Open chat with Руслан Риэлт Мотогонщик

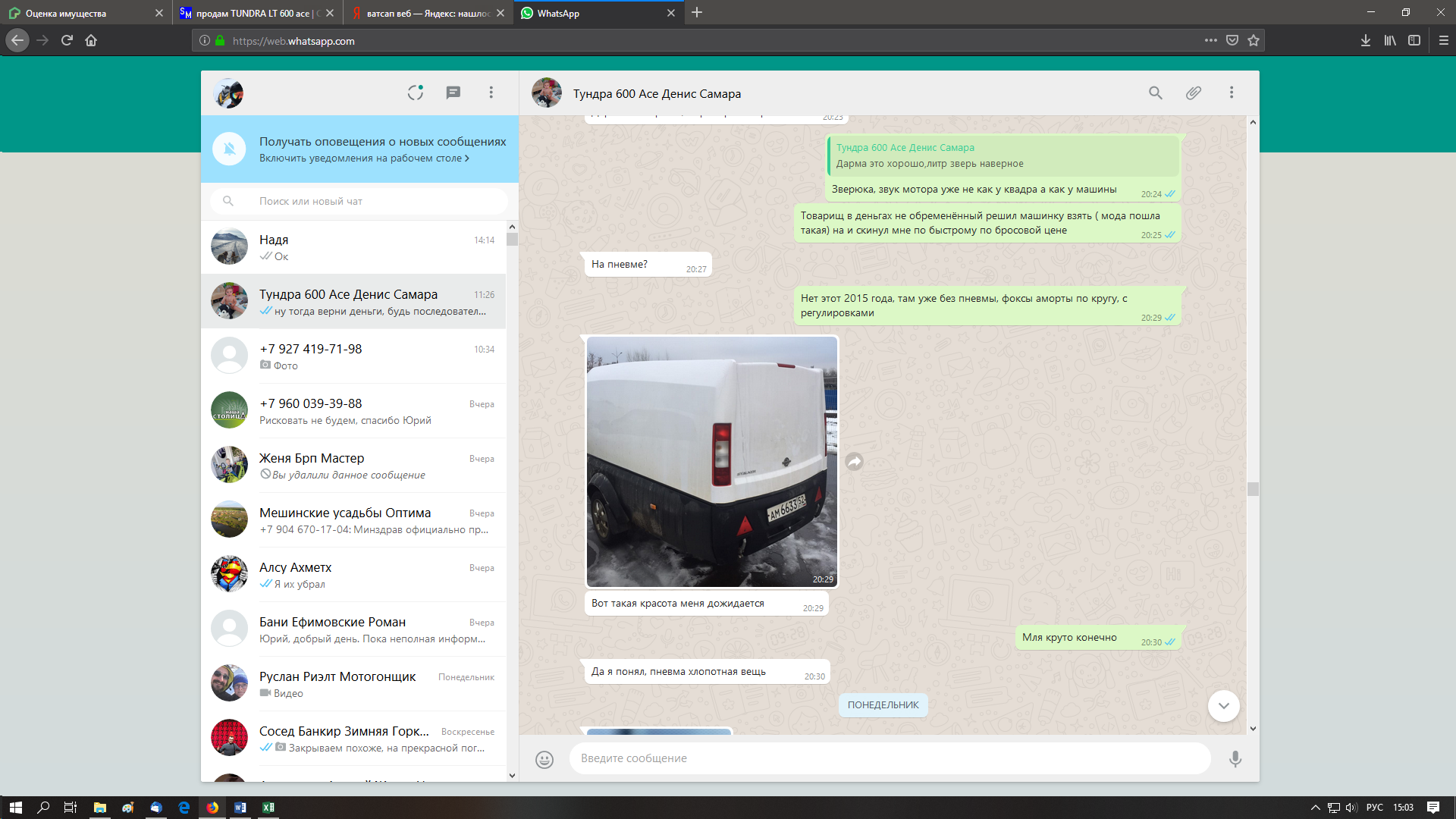click(353, 684)
